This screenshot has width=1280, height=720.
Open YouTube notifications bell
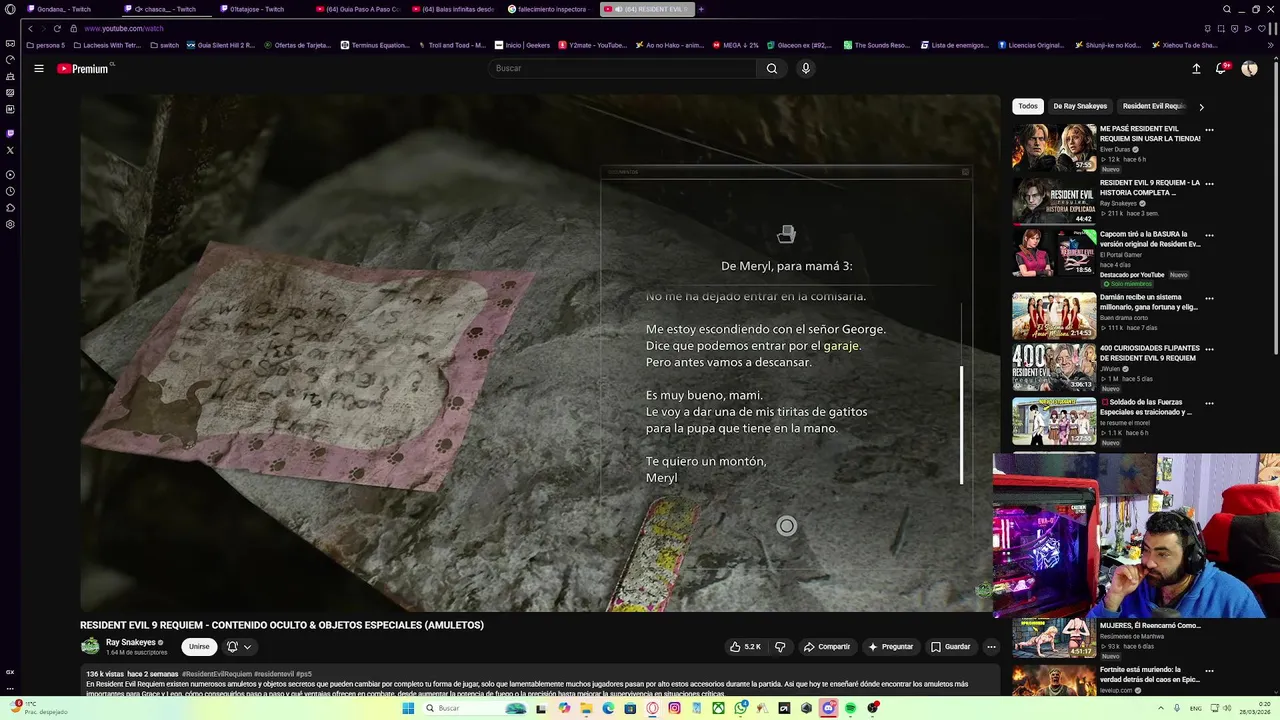1221,68
